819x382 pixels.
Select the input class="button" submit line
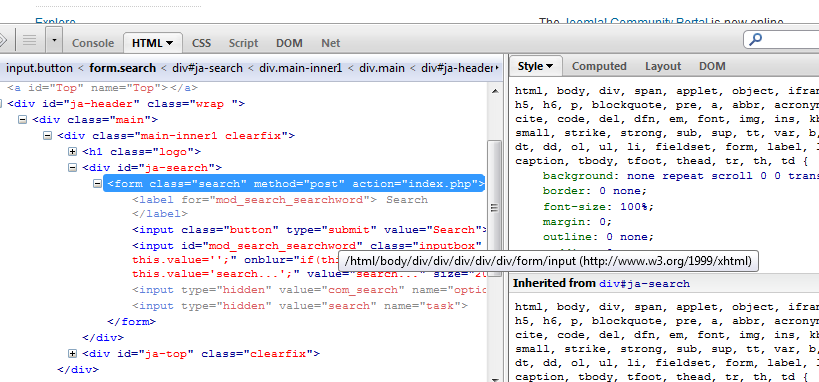pyautogui.click(x=309, y=230)
